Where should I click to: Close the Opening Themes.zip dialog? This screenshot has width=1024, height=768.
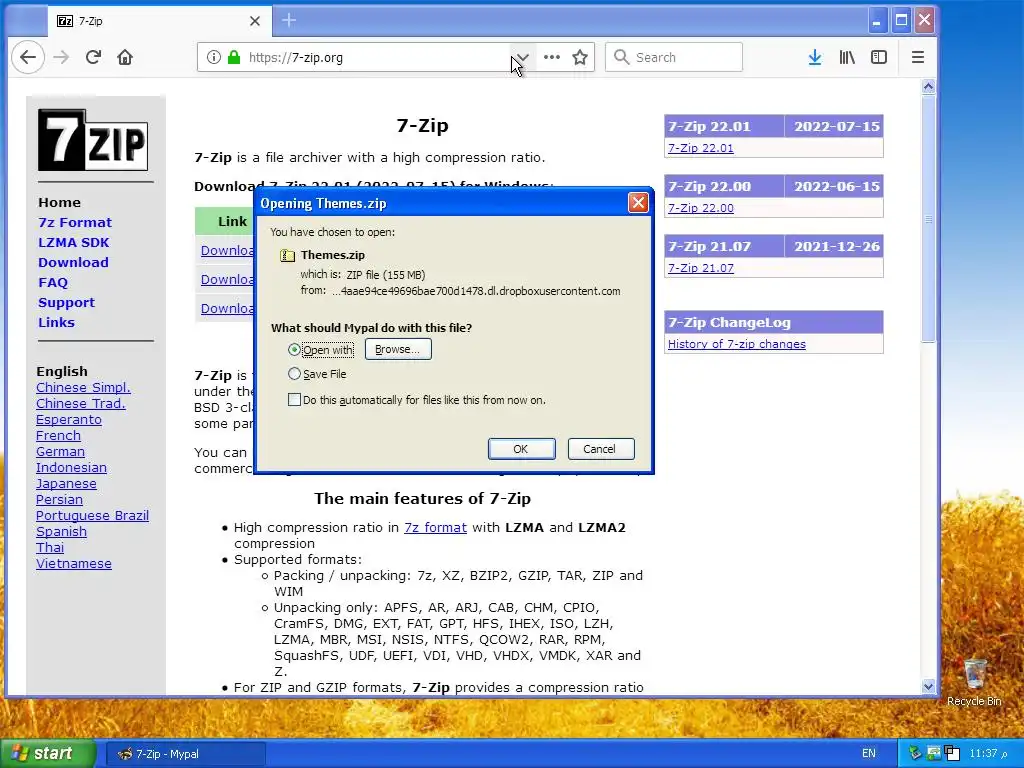pos(637,203)
